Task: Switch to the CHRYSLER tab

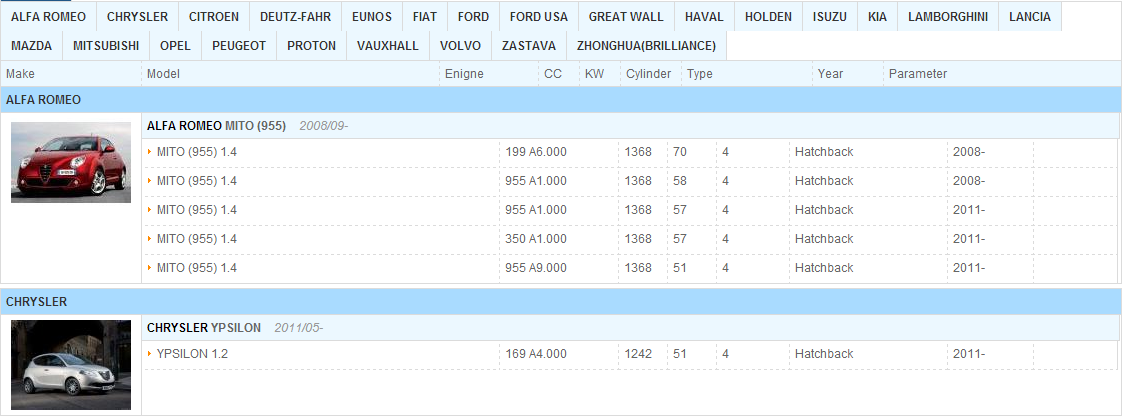Action: click(137, 16)
